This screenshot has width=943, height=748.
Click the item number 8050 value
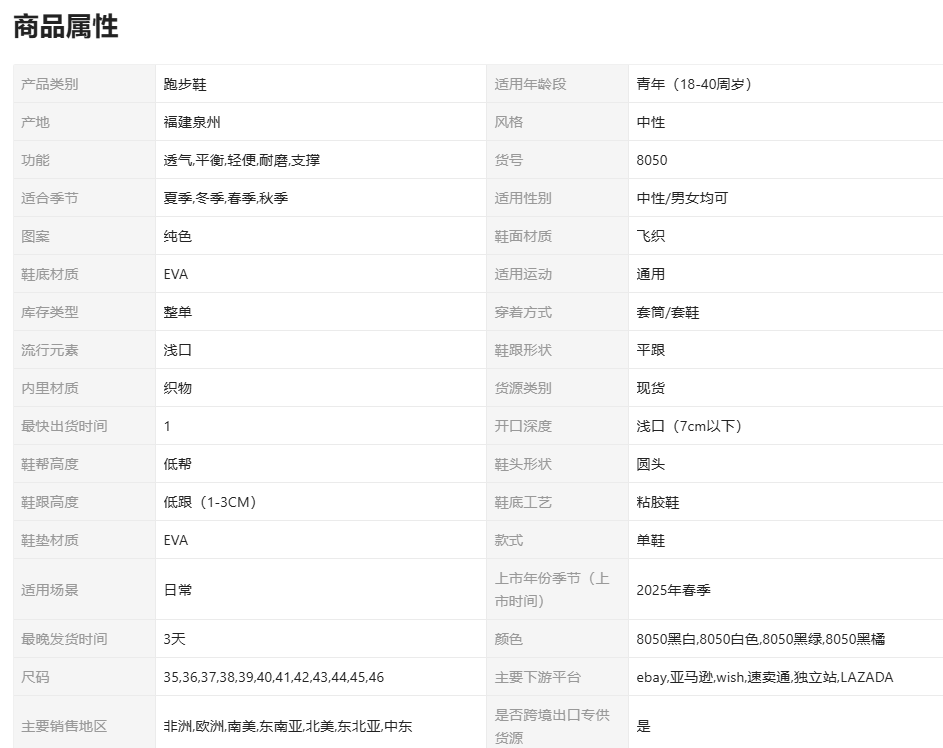pos(652,160)
